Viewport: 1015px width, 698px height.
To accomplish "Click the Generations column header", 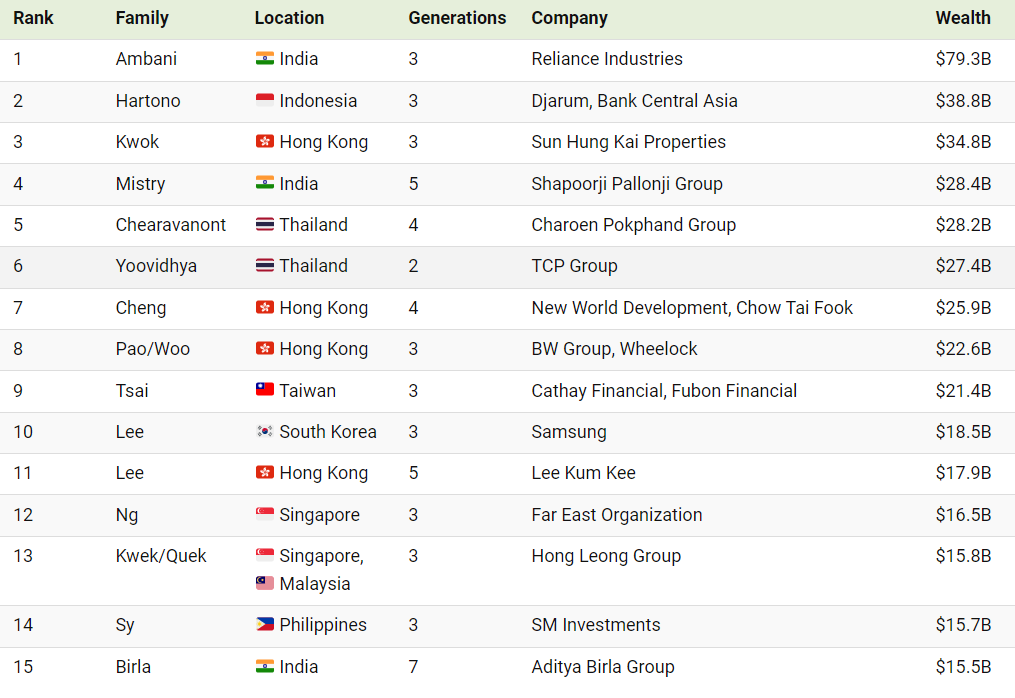I will [457, 18].
